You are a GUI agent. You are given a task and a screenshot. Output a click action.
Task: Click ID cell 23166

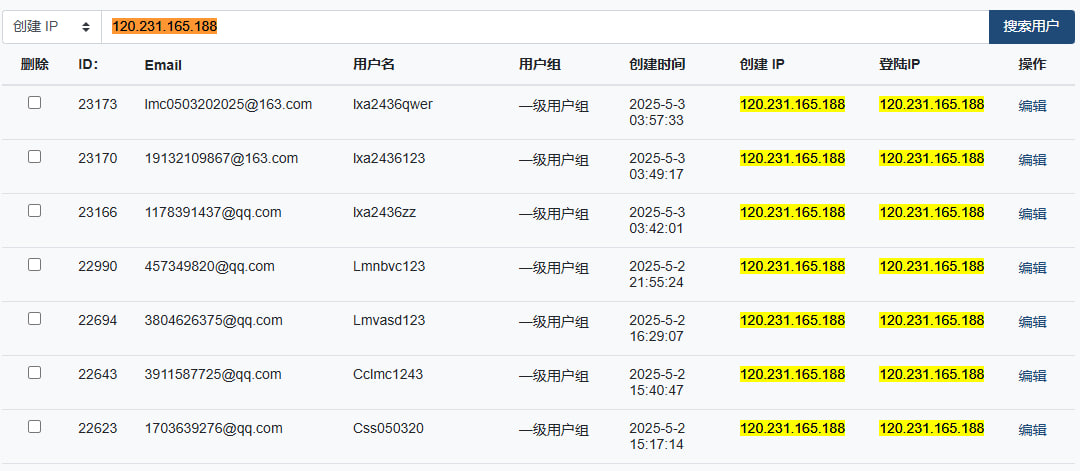[98, 212]
